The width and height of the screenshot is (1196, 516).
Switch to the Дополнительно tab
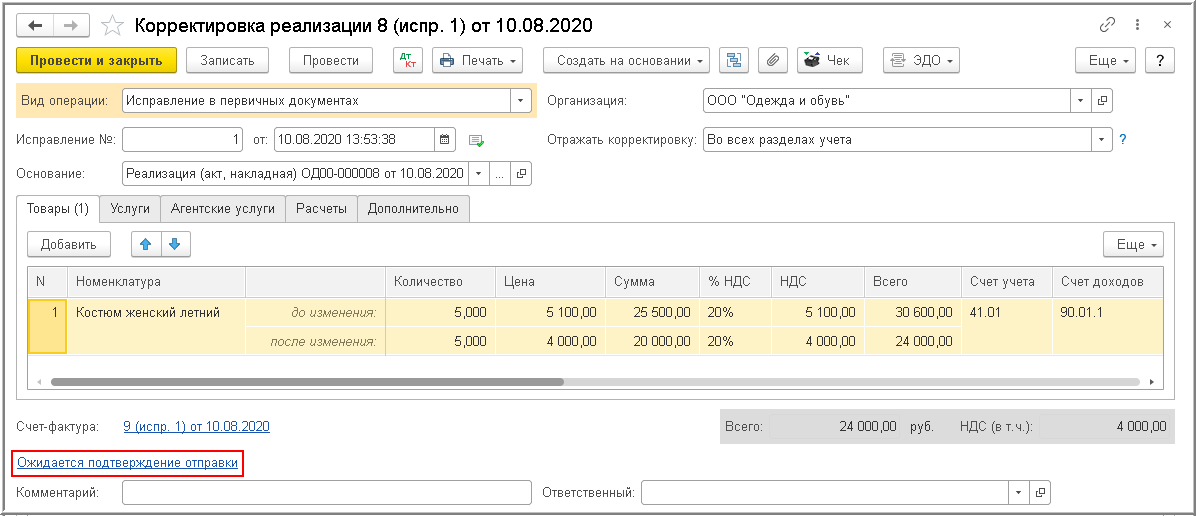coord(413,208)
